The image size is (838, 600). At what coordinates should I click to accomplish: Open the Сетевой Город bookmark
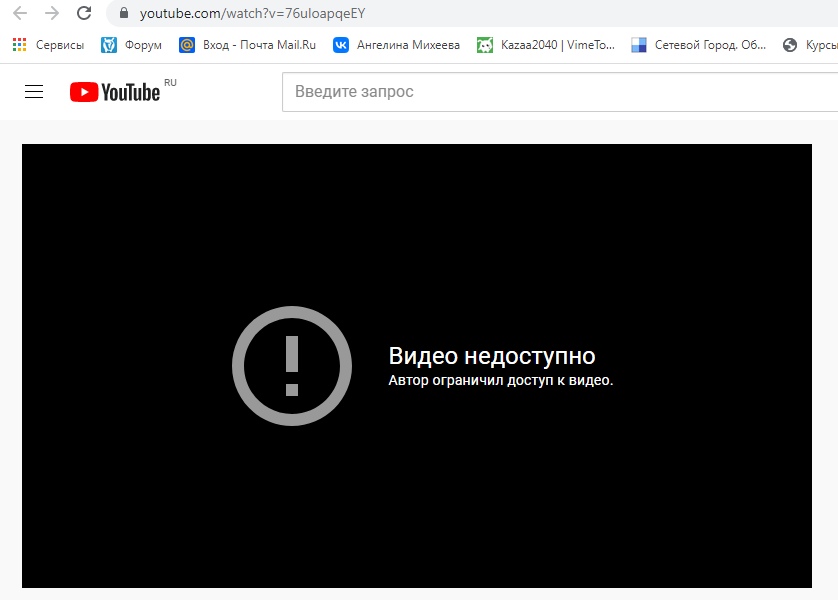pyautogui.click(x=698, y=45)
